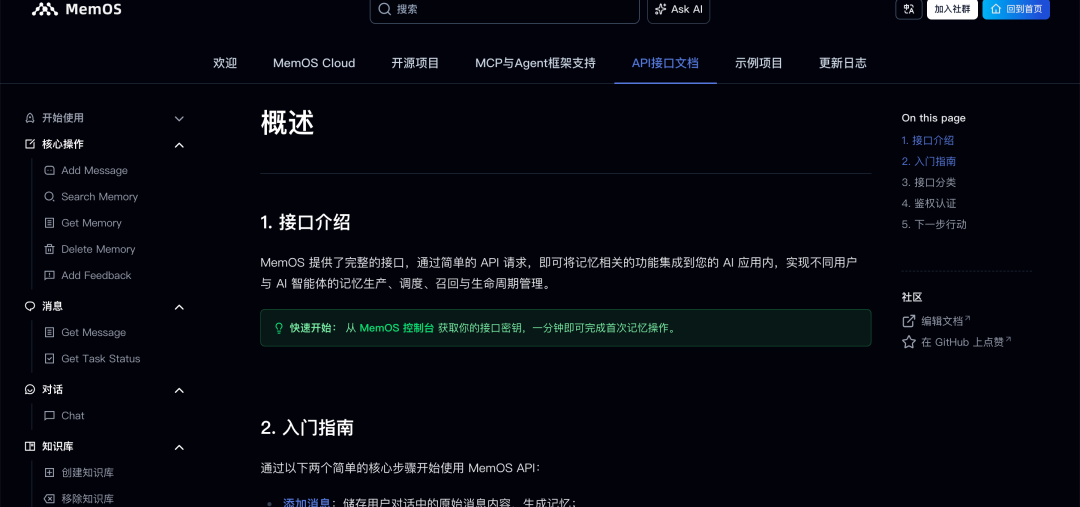This screenshot has width=1080, height=507.
Task: Click the Get Message document icon
Action: click(49, 332)
